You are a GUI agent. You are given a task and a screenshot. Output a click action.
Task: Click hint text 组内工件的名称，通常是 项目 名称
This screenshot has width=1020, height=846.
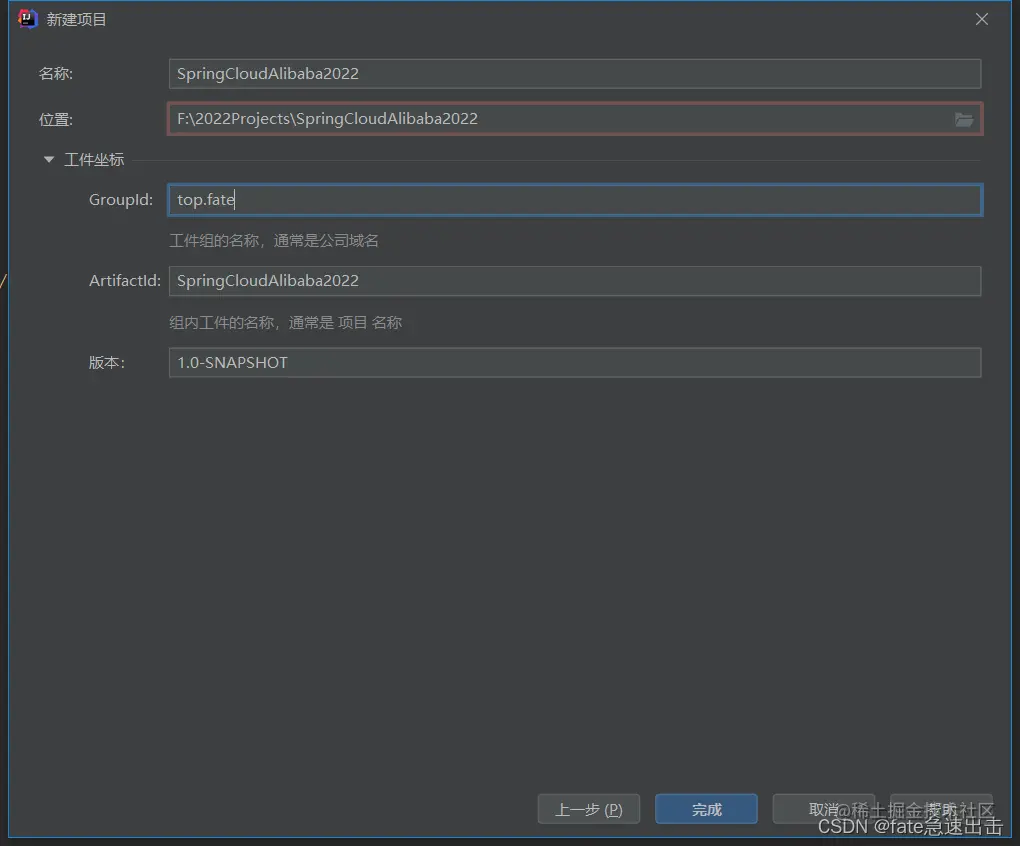pos(286,323)
